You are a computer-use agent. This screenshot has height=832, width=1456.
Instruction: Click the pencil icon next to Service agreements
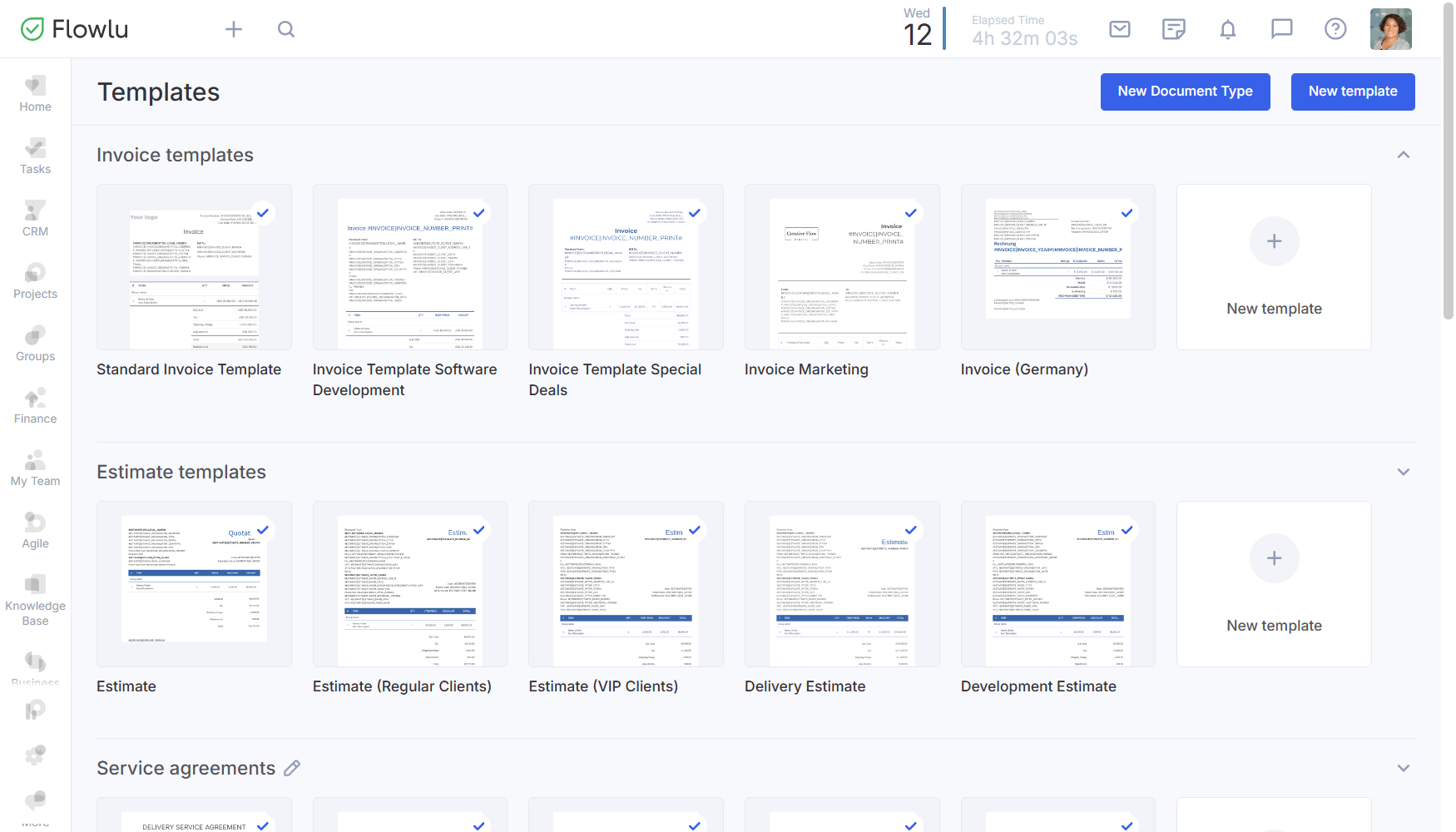pos(292,768)
